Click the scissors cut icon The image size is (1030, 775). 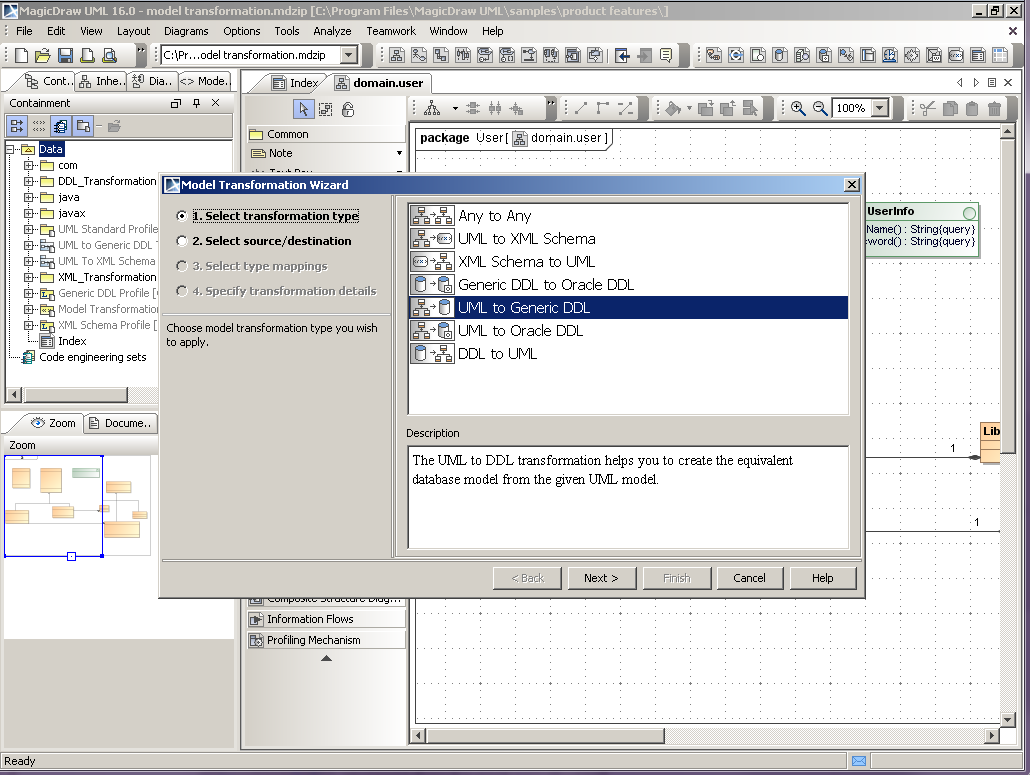tap(928, 108)
